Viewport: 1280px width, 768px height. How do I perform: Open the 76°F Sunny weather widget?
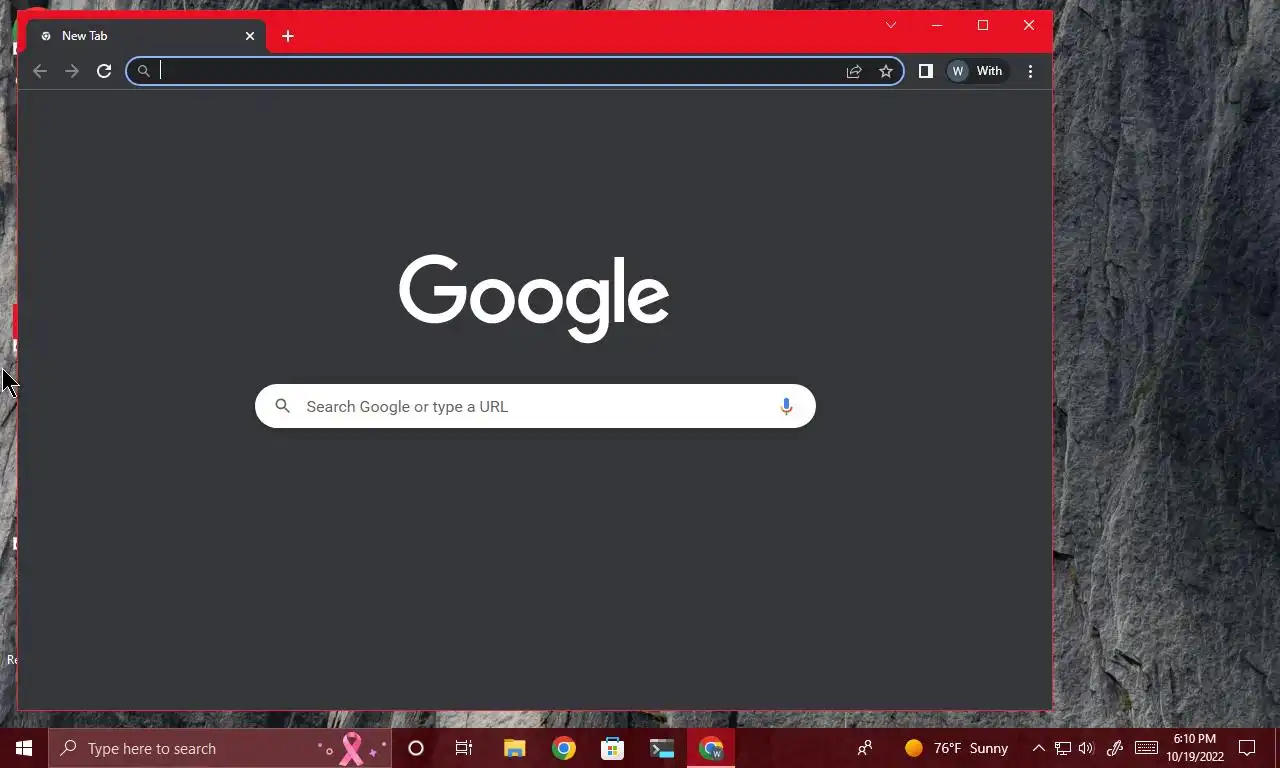(957, 748)
